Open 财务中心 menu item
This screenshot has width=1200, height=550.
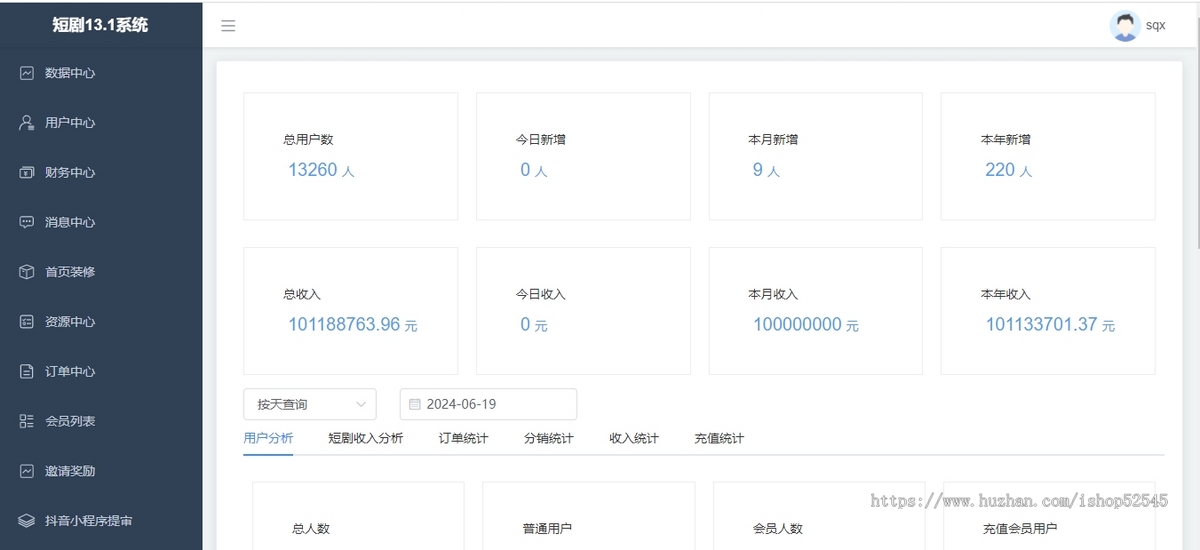click(101, 173)
